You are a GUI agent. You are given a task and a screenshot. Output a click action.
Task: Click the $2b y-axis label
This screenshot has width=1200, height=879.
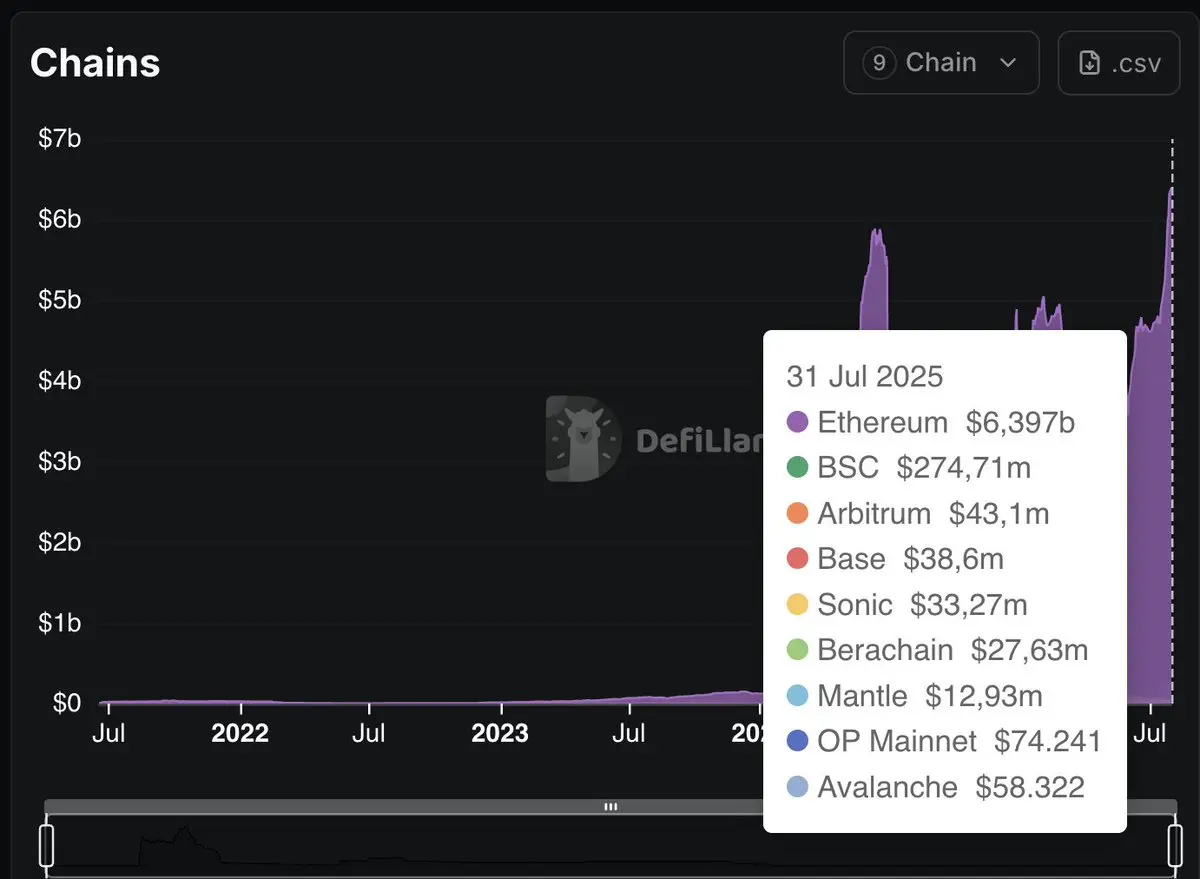tap(60, 543)
